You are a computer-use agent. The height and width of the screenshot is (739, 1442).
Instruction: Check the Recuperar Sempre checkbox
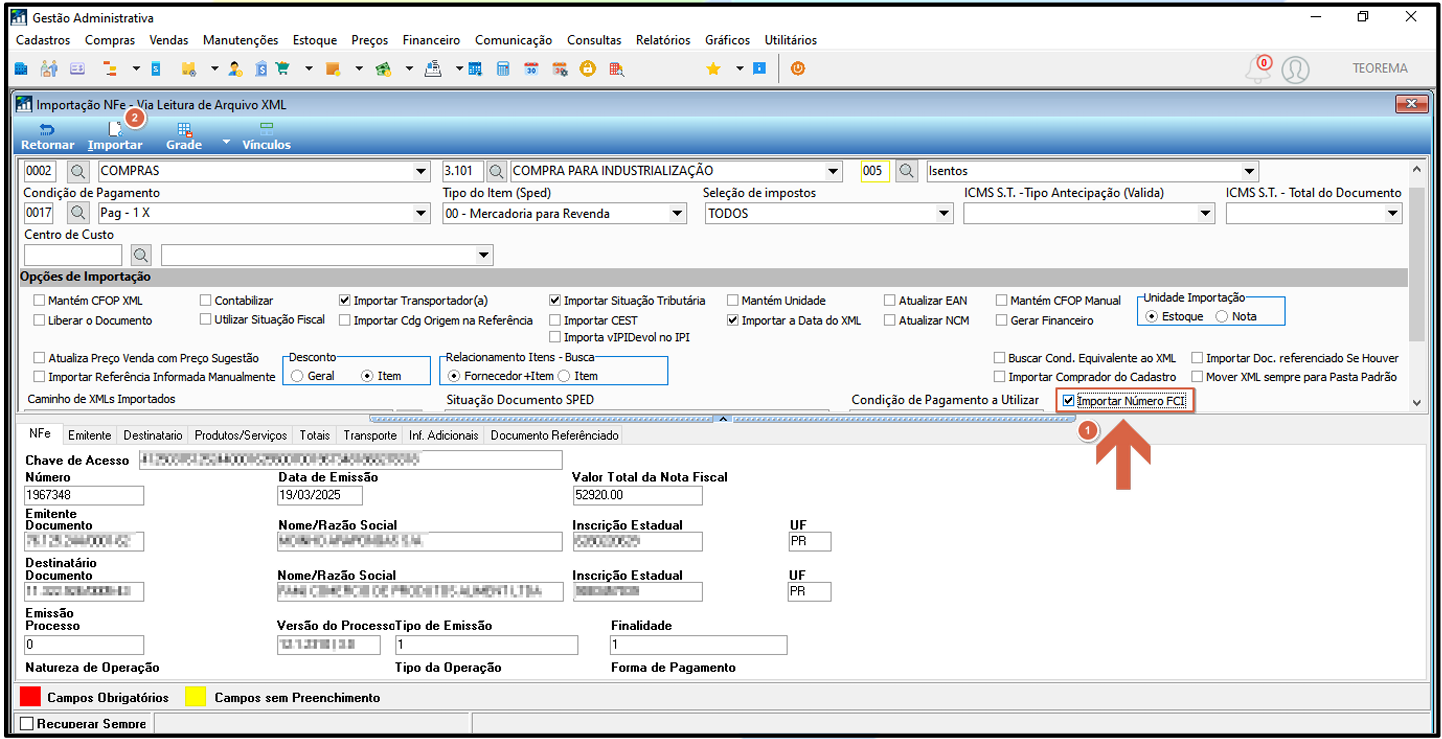pyautogui.click(x=27, y=723)
